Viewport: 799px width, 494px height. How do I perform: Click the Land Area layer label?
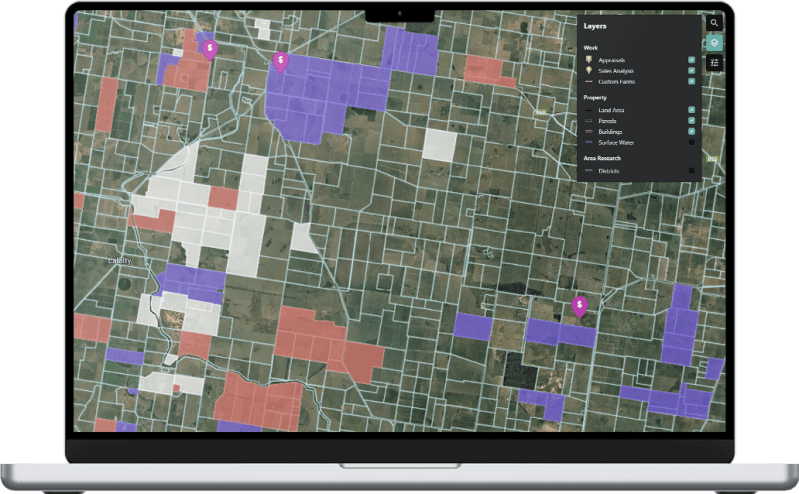click(x=611, y=110)
